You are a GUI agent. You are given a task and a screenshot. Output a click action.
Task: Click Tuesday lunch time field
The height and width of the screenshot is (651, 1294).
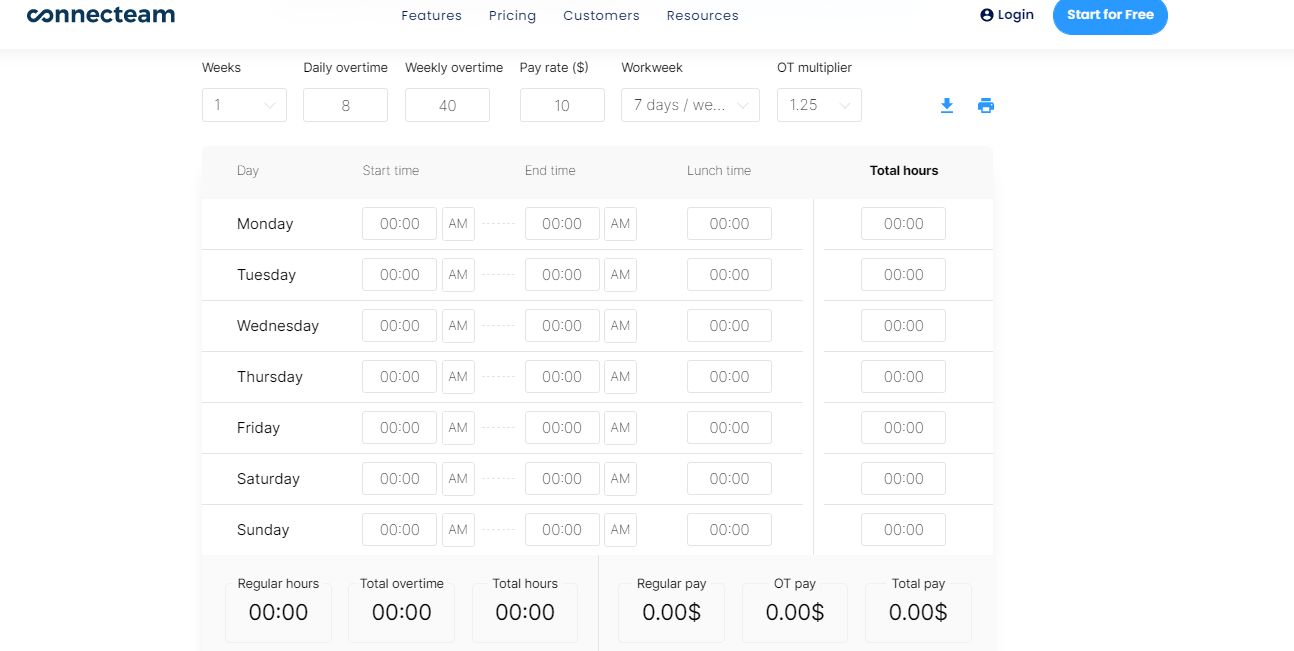[x=729, y=275]
